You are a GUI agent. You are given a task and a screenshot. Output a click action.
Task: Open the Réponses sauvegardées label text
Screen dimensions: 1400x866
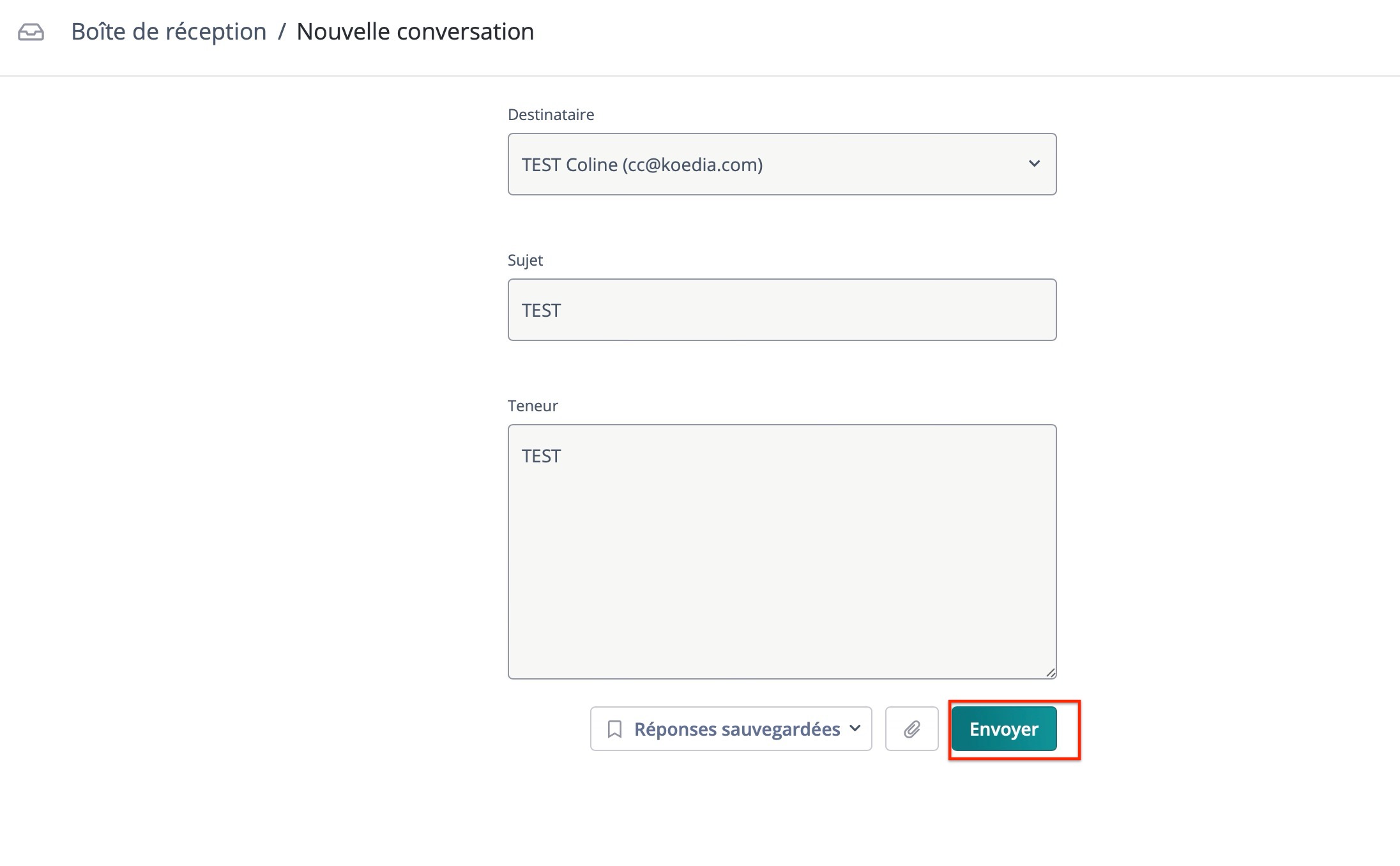(736, 729)
